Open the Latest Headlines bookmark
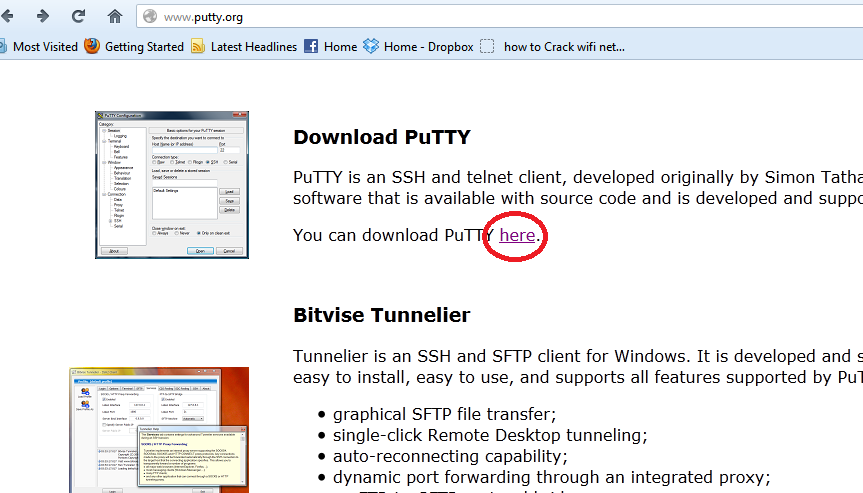The height and width of the screenshot is (493, 863). pos(254,47)
